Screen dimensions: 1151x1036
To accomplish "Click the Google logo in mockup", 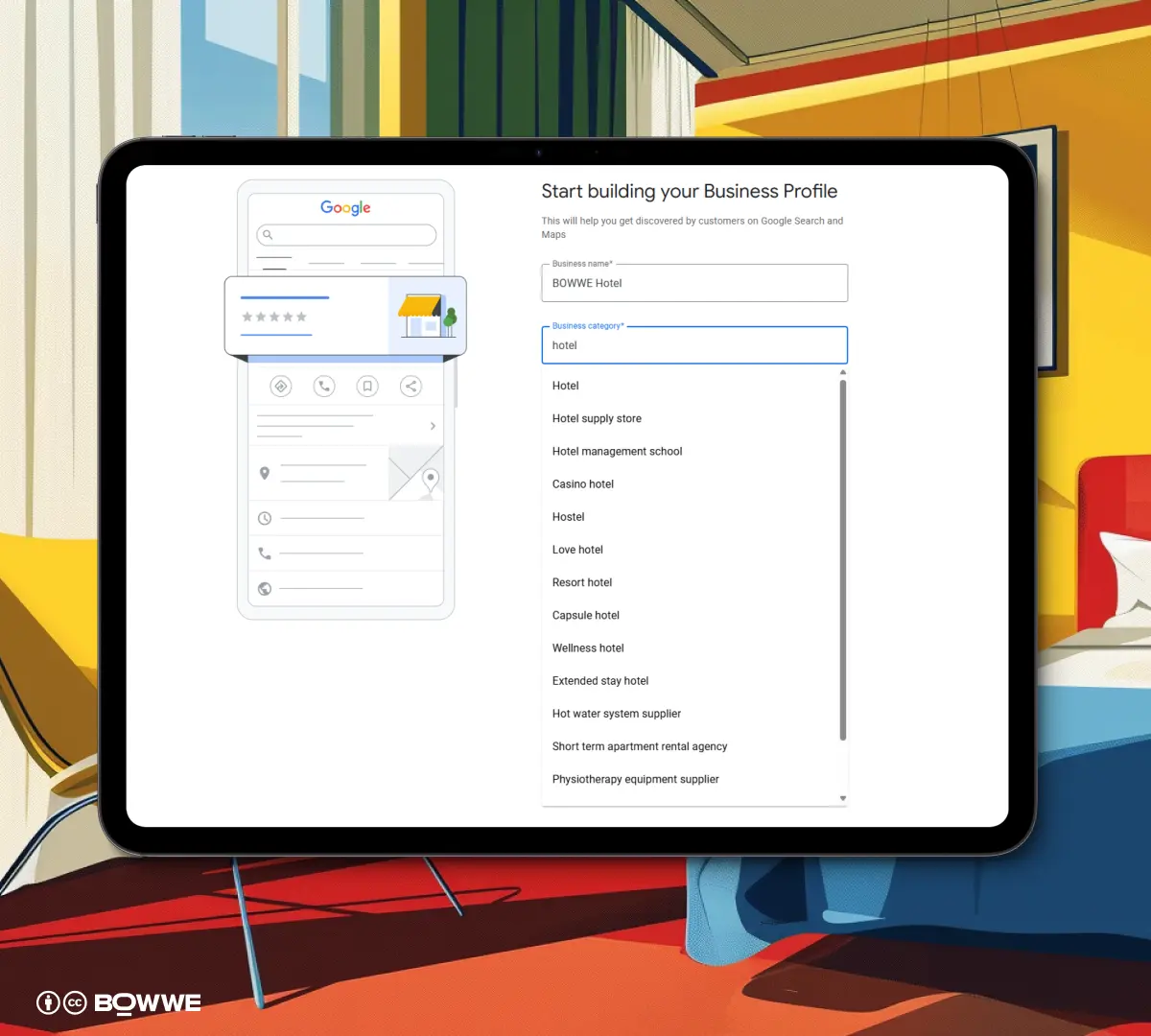I will pyautogui.click(x=345, y=208).
